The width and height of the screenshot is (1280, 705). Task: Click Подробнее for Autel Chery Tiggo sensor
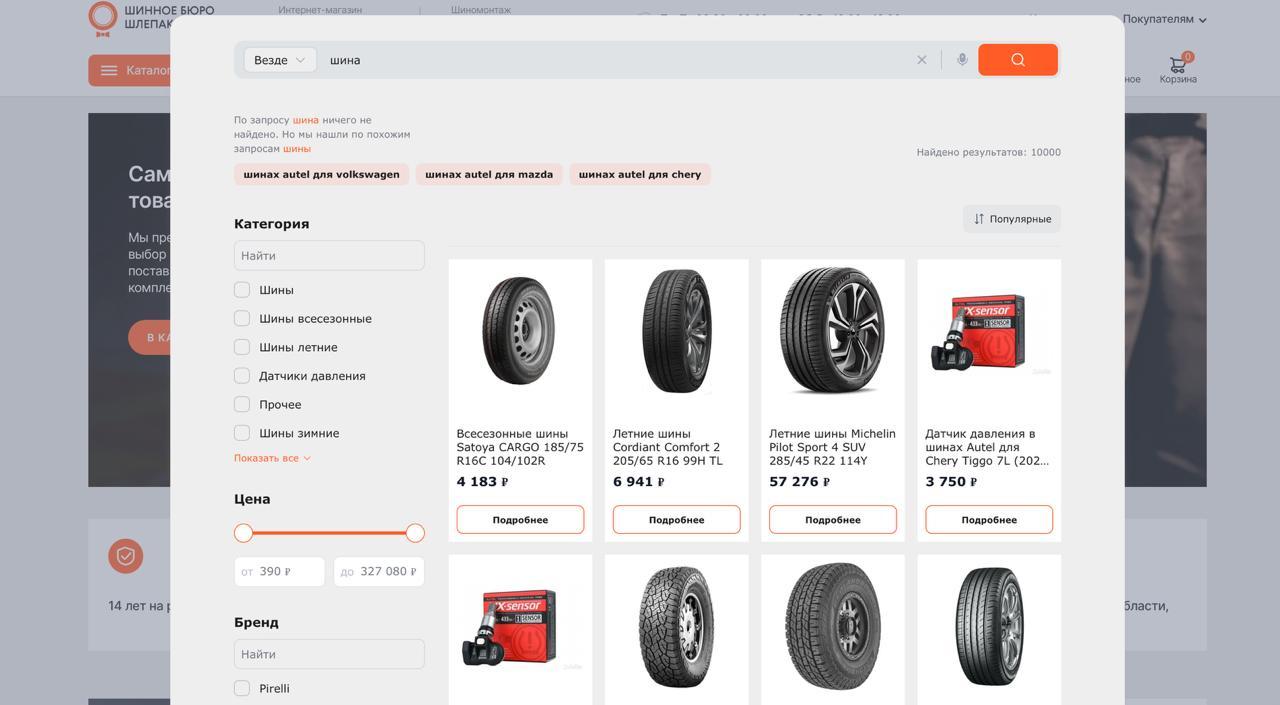point(989,520)
